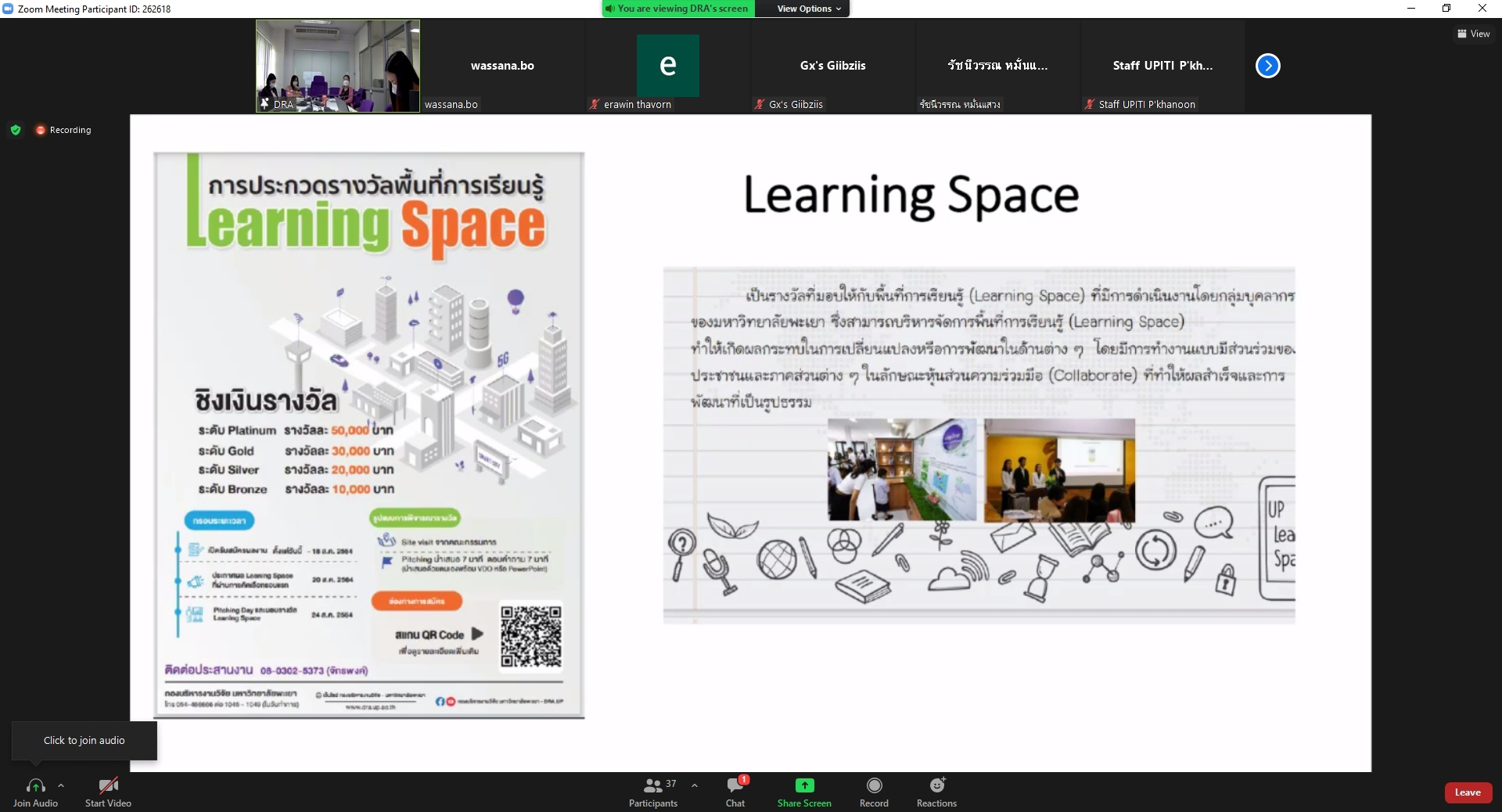Open the Reactions emoji menu
The height and width of the screenshot is (812, 1502).
coord(936,785)
